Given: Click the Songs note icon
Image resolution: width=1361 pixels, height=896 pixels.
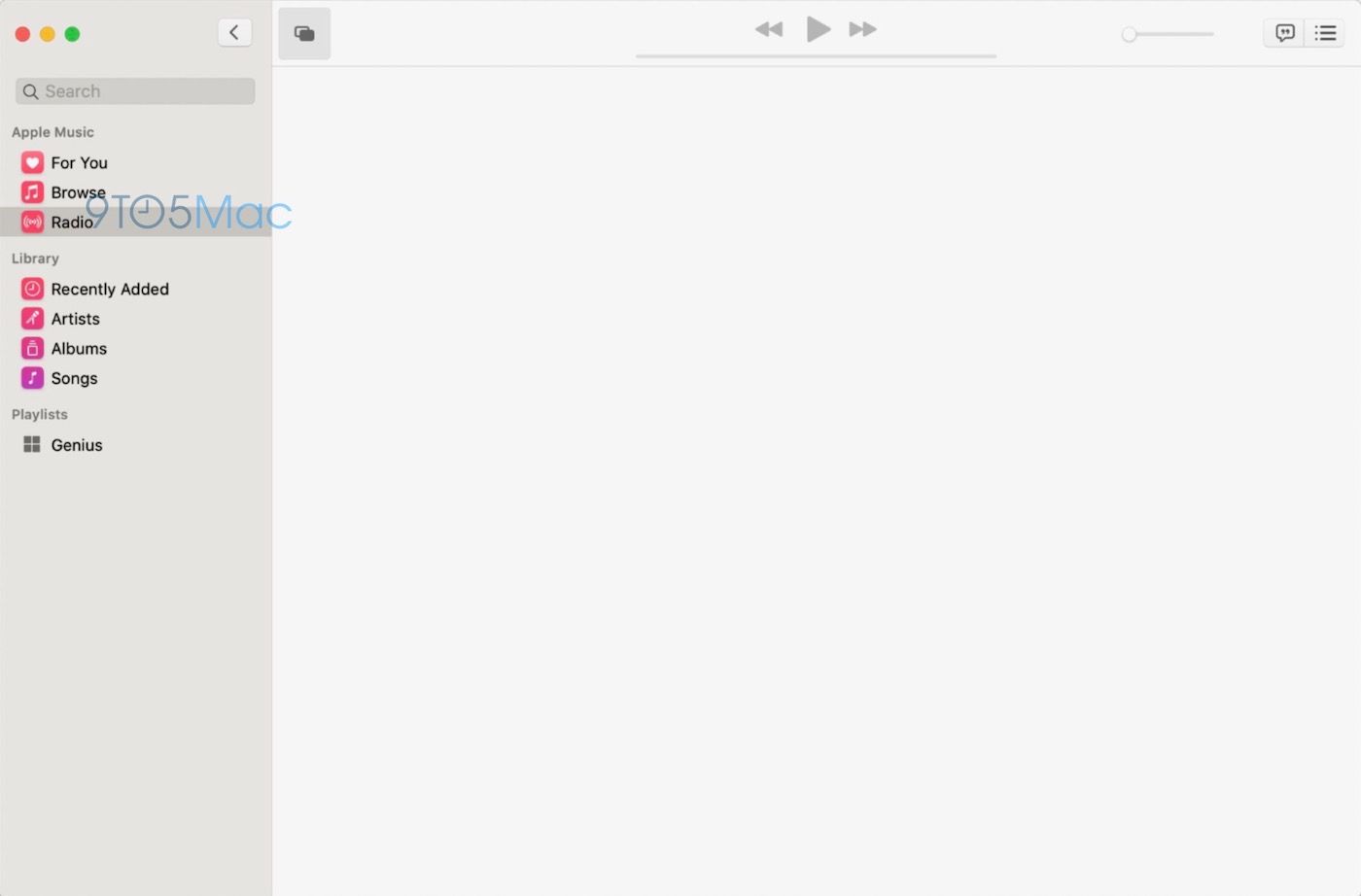Looking at the screenshot, I should [x=32, y=378].
